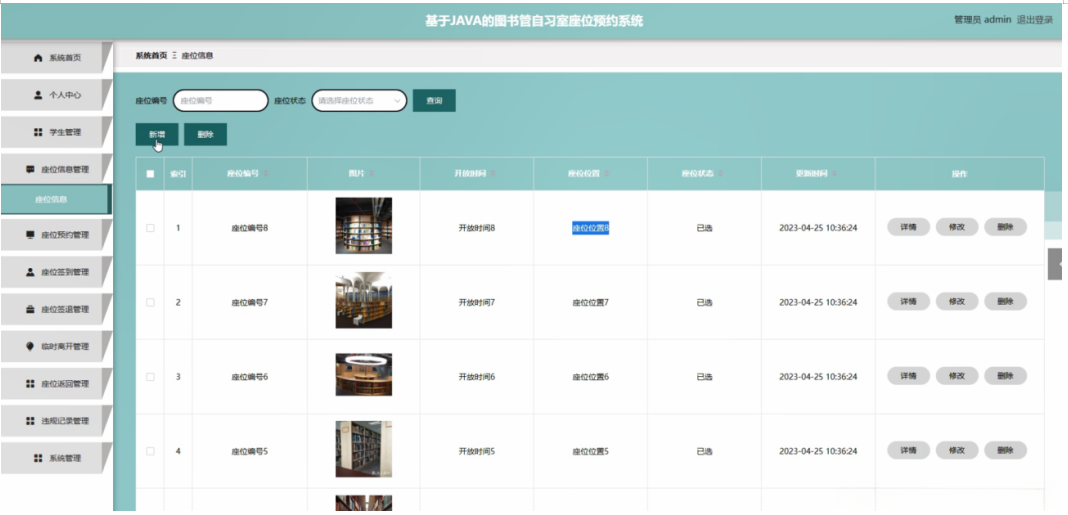
Task: Open the thumbnail image for 座位编号8
Action: [364, 225]
